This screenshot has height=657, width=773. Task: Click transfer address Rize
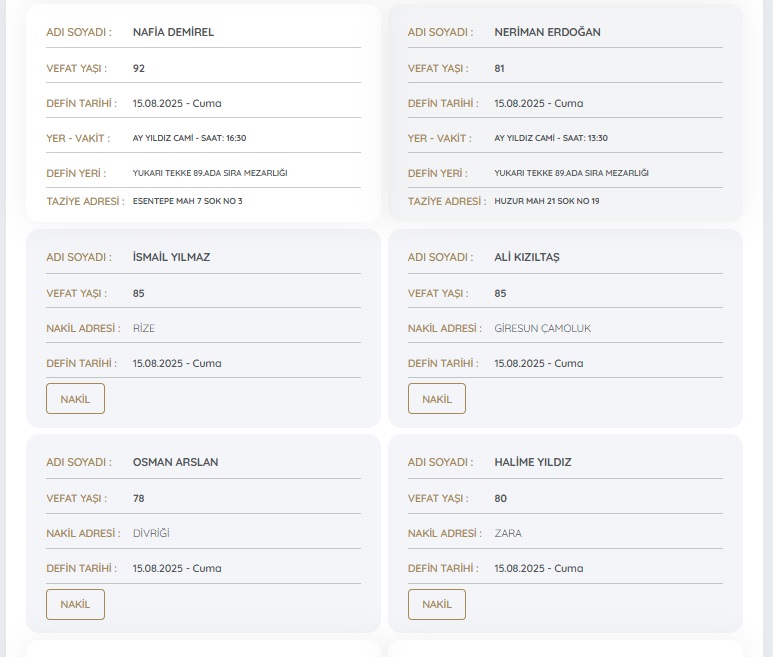click(144, 328)
